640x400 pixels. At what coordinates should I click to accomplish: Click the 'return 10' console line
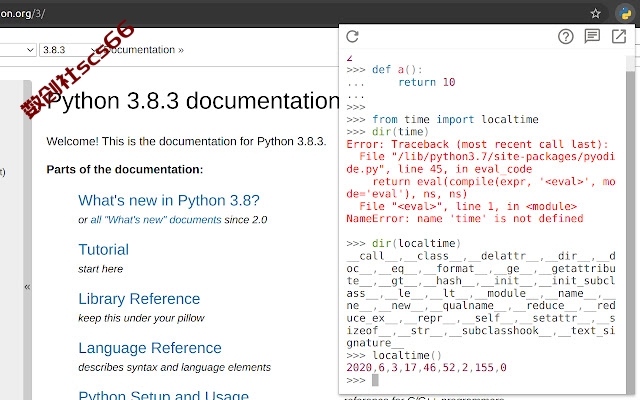click(x=427, y=82)
